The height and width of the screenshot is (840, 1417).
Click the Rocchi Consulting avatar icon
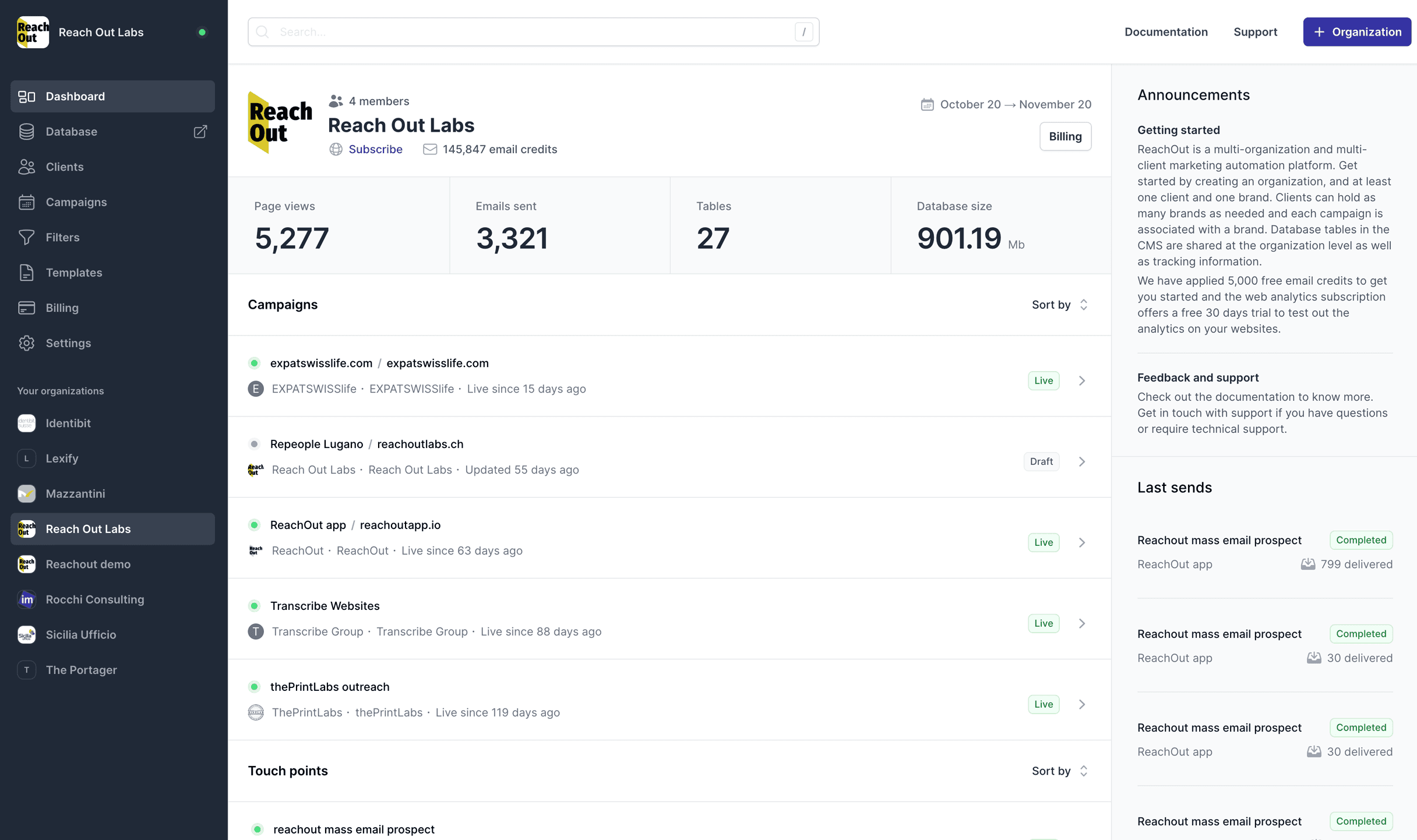(x=27, y=599)
